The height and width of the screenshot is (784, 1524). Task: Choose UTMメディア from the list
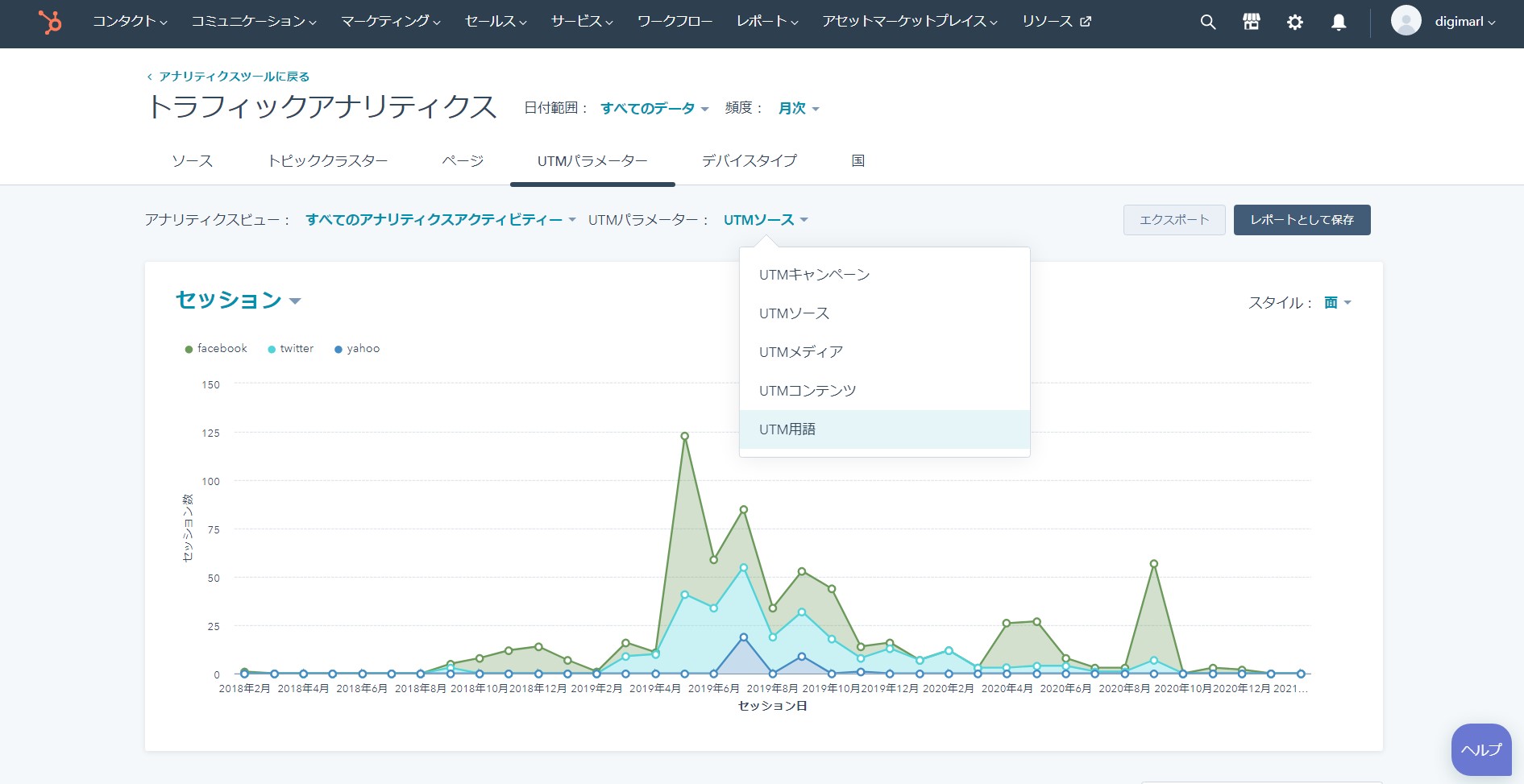(x=884, y=352)
